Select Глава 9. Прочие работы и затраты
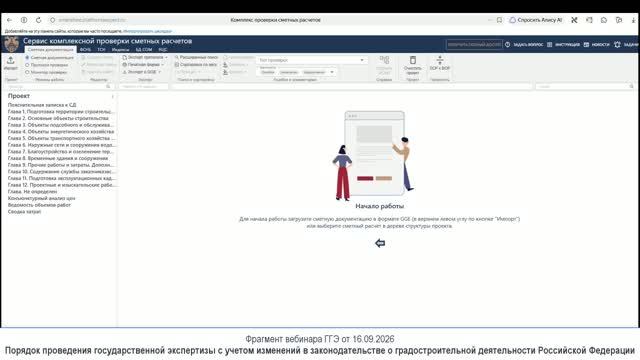The image size is (640, 360). pos(60,165)
